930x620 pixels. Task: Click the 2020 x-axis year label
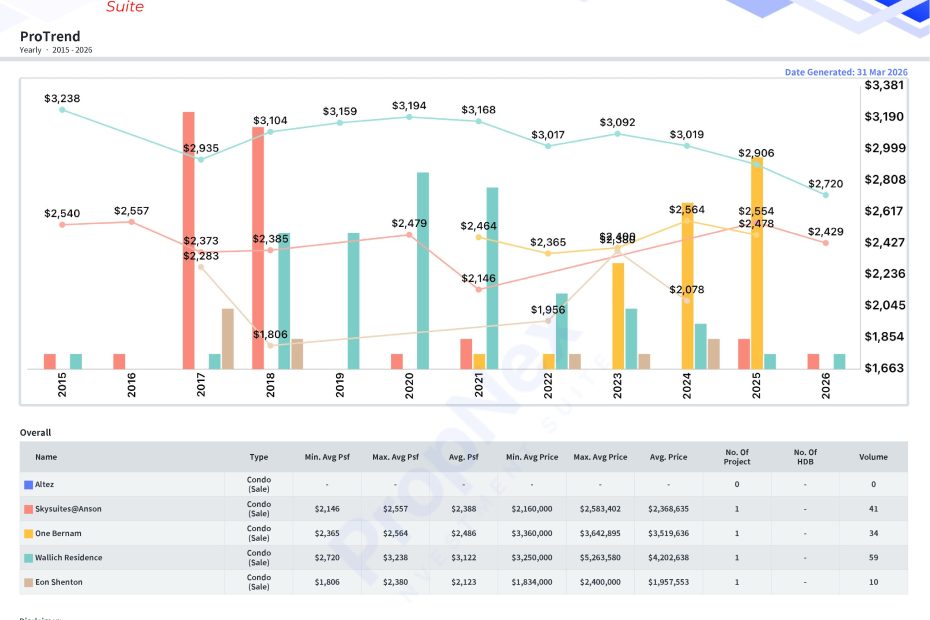click(x=409, y=386)
